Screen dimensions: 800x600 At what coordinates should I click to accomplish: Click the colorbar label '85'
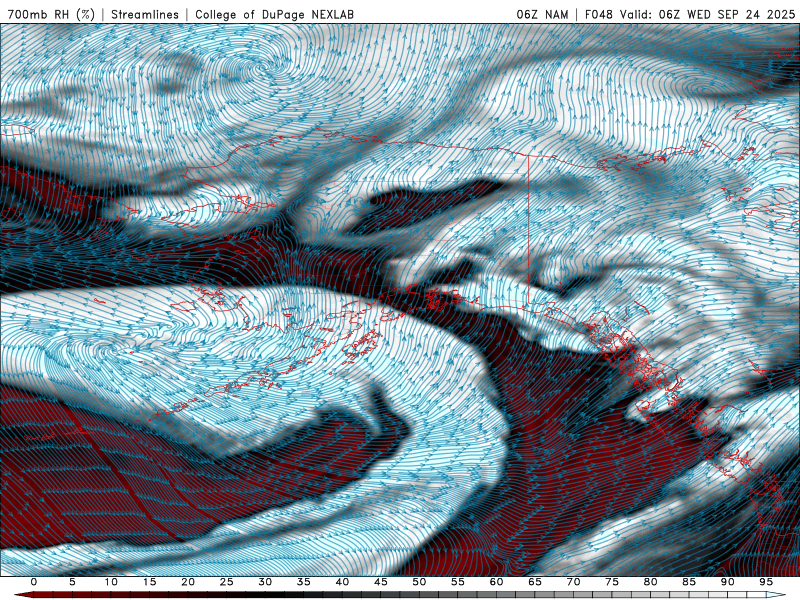[689, 582]
